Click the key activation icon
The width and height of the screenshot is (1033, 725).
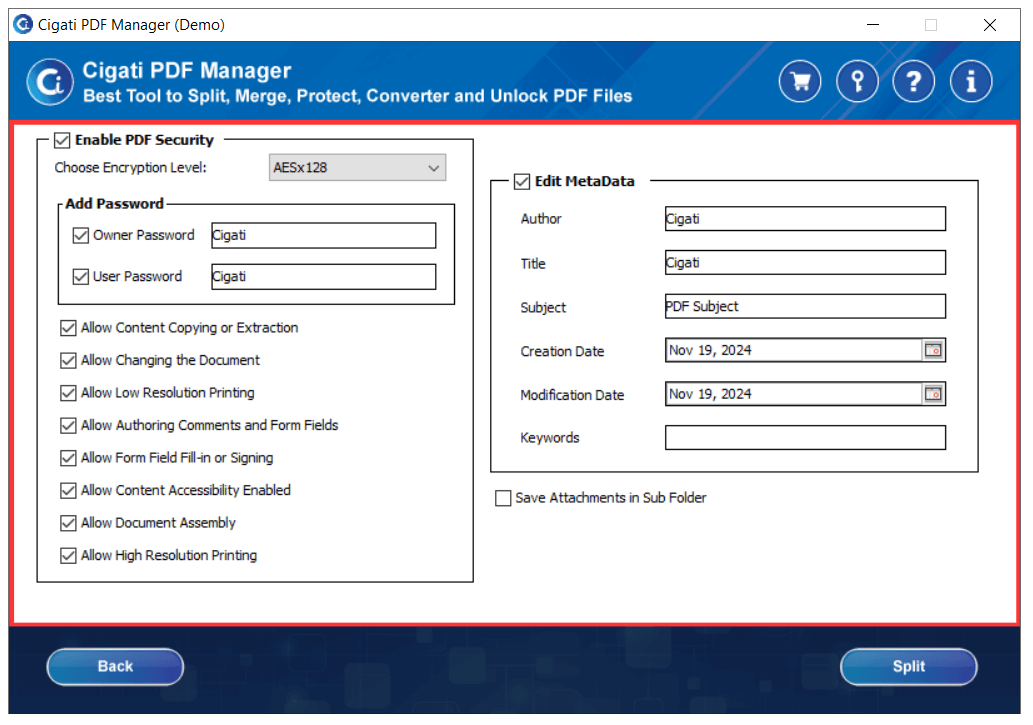[857, 82]
